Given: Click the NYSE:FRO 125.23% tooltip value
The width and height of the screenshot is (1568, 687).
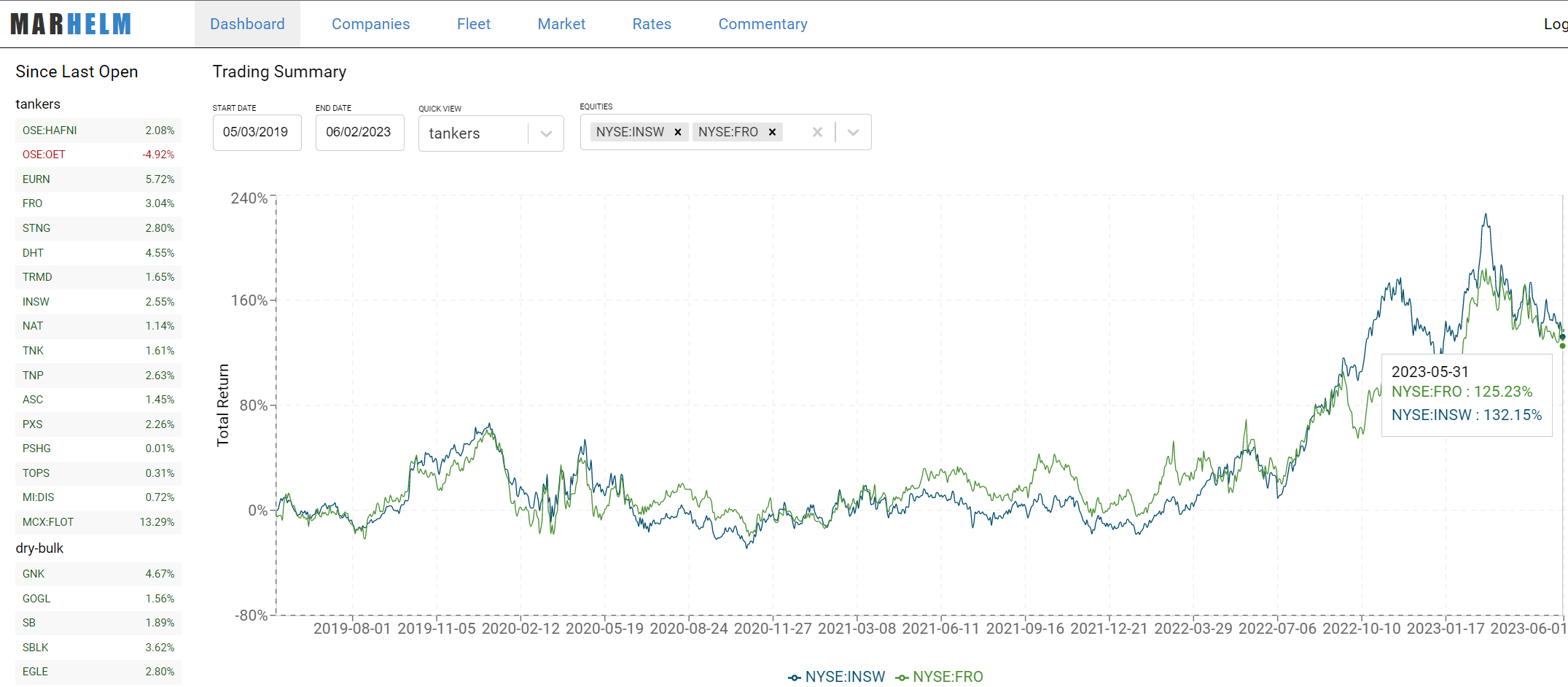Looking at the screenshot, I should 1462,392.
